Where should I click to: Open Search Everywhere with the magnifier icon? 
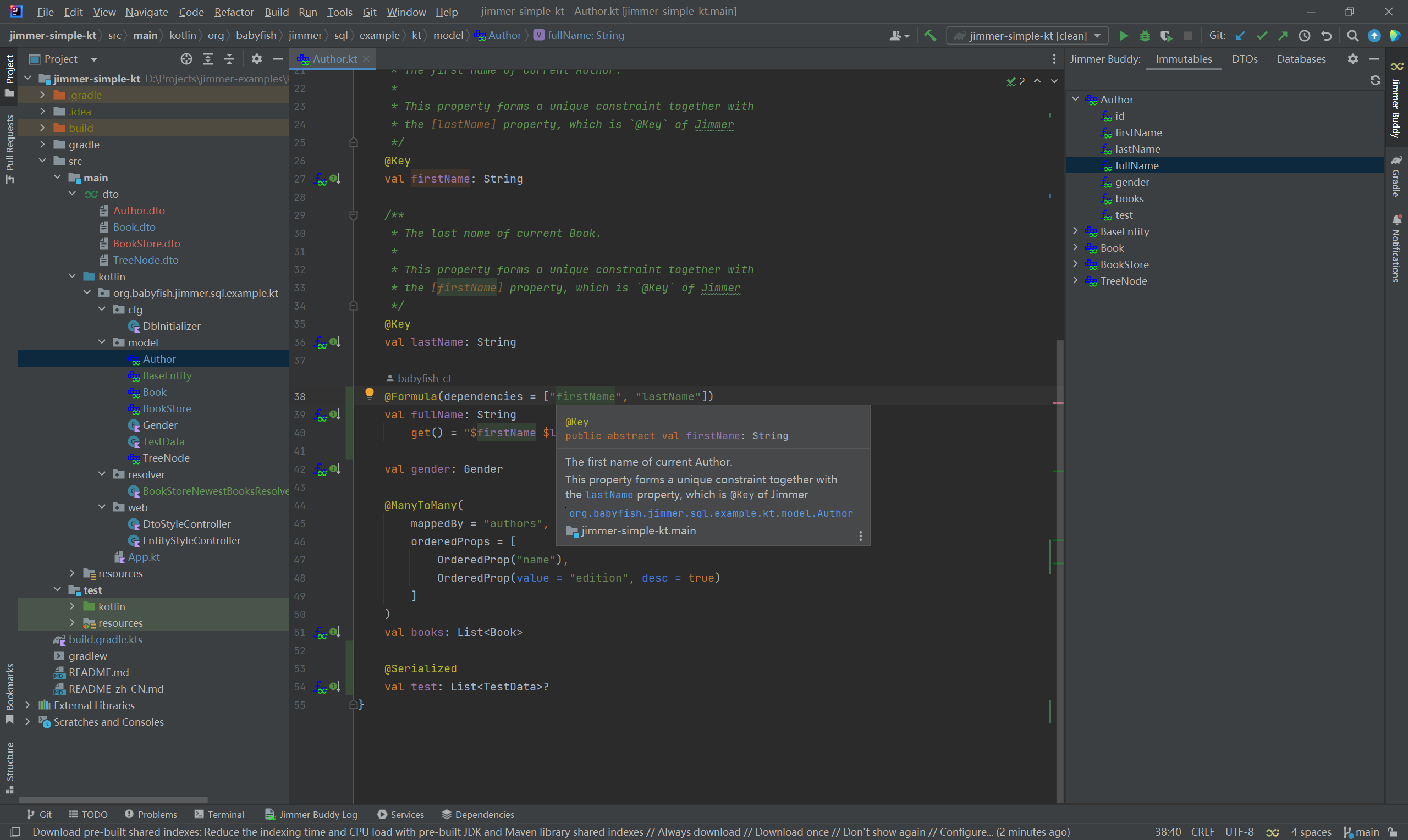coord(1352,35)
